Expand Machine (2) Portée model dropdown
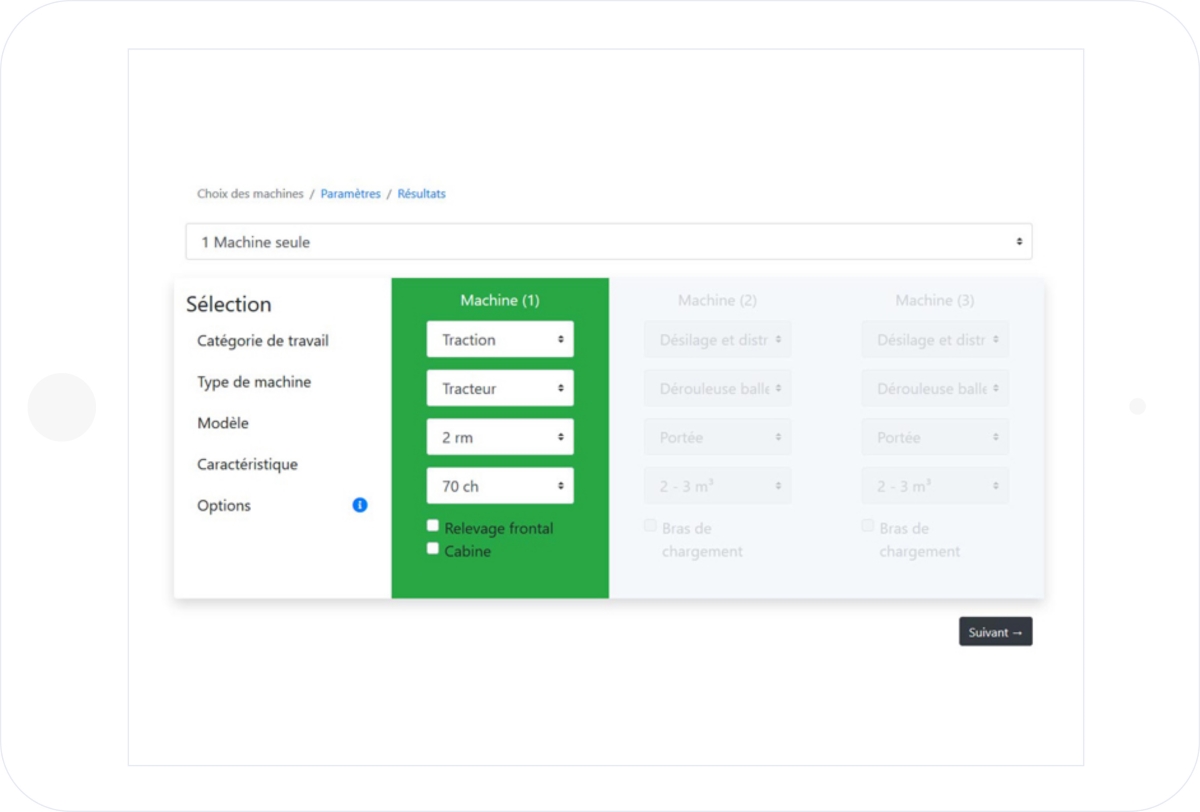Viewport: 1200px width, 812px height. point(717,437)
